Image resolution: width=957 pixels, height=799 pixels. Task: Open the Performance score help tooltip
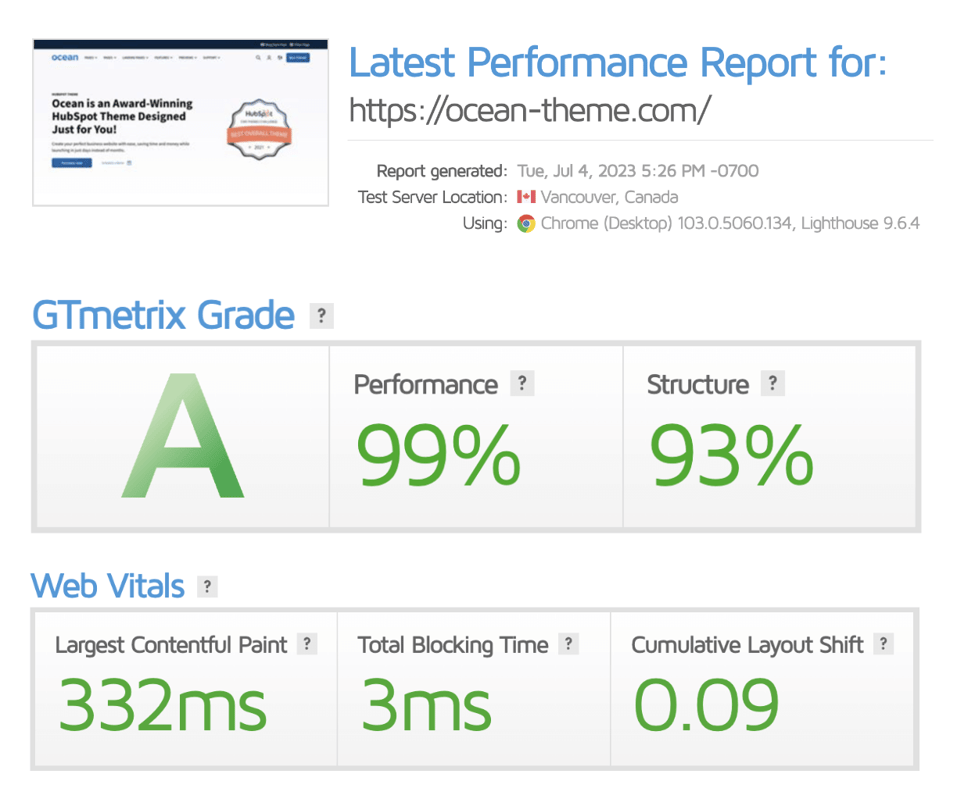click(521, 384)
